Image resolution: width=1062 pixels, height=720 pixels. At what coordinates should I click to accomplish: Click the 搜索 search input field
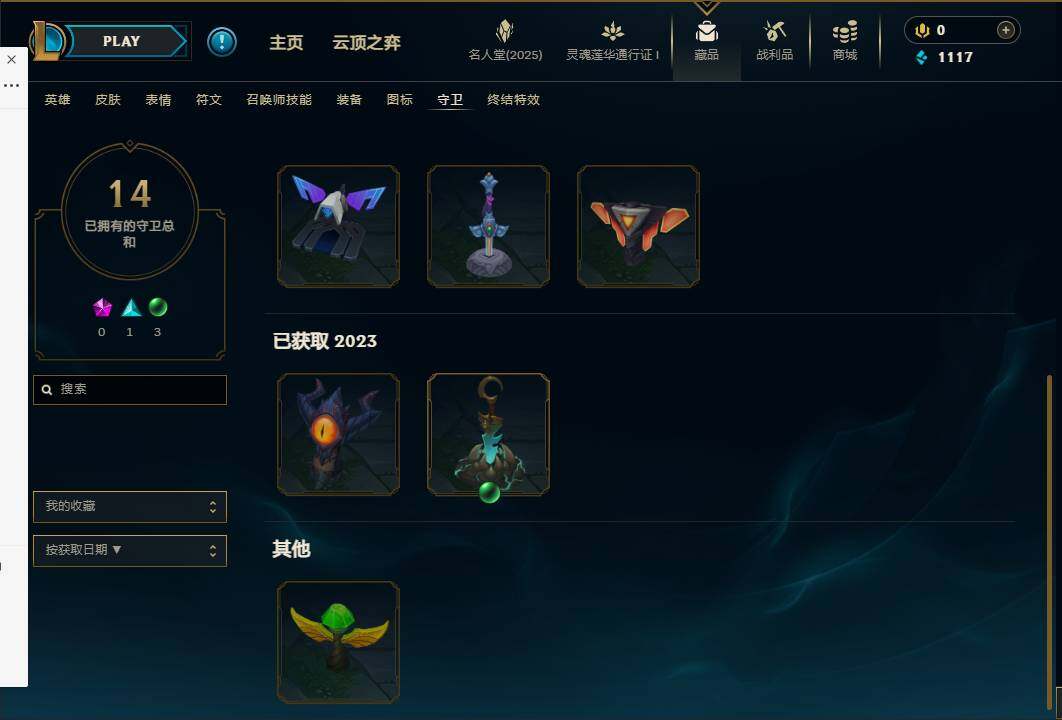(x=130, y=390)
